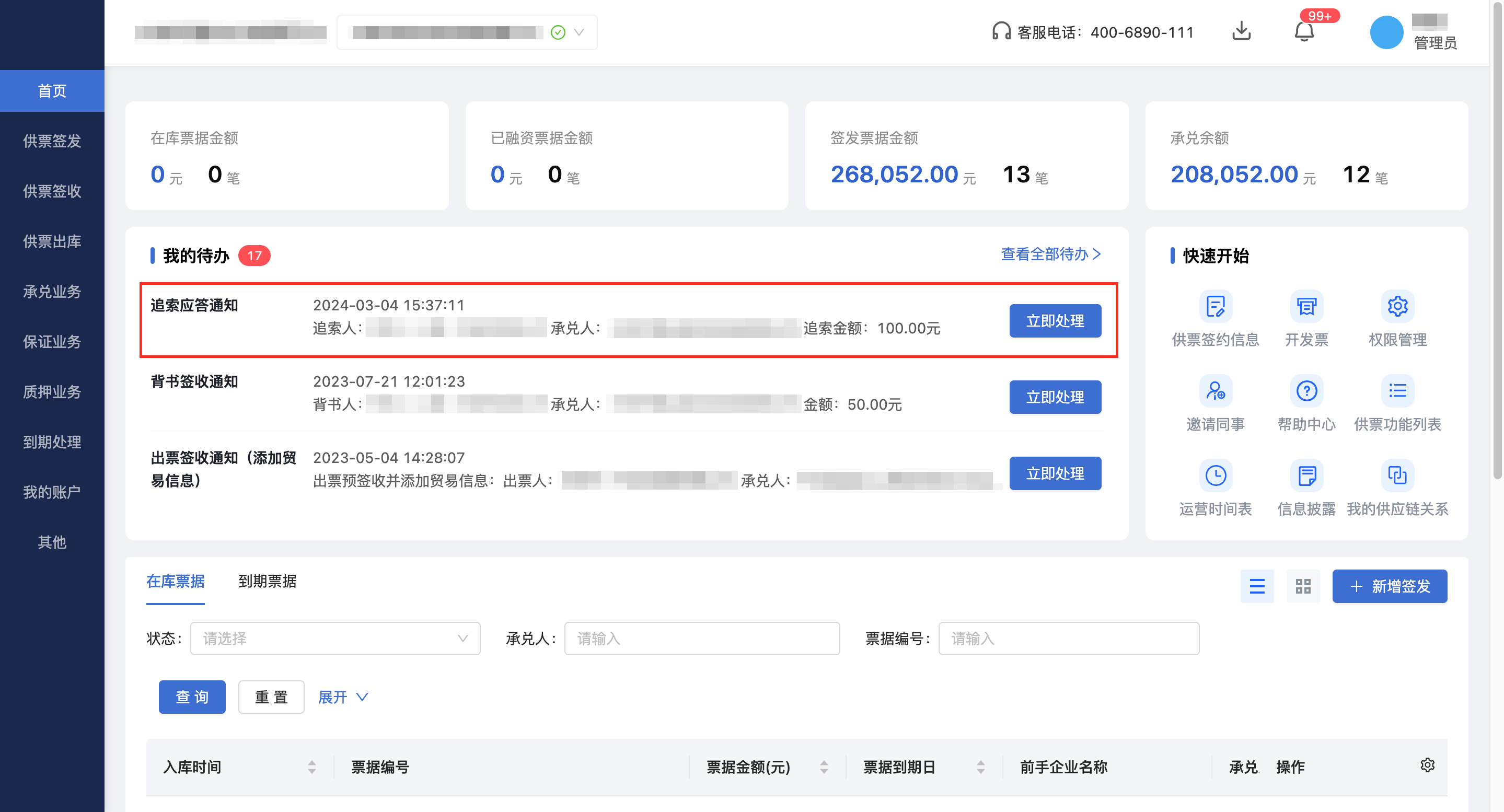
Task: Sort table by 入库时间
Action: coord(311,767)
